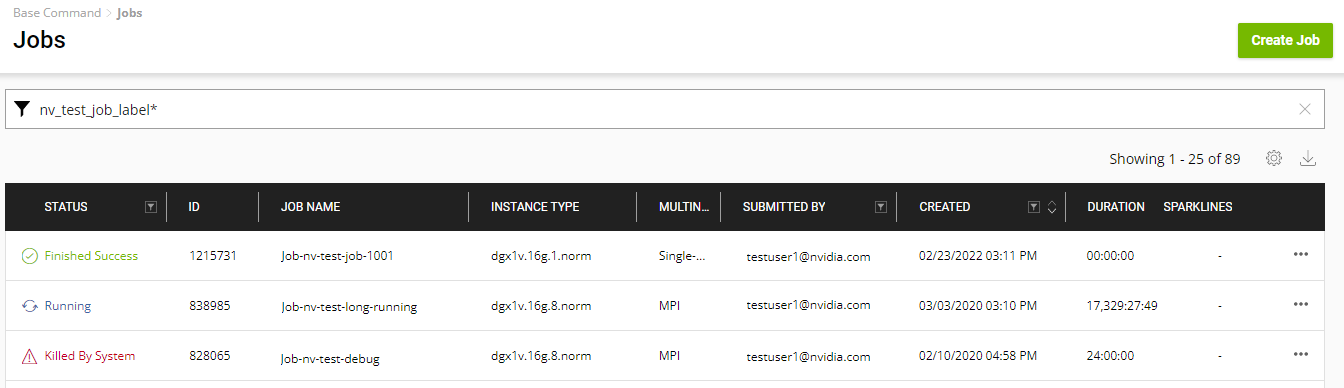Screen dimensions: 1344x388
Task: Click instance type of Job-nv-test-debug
Action: (541, 356)
